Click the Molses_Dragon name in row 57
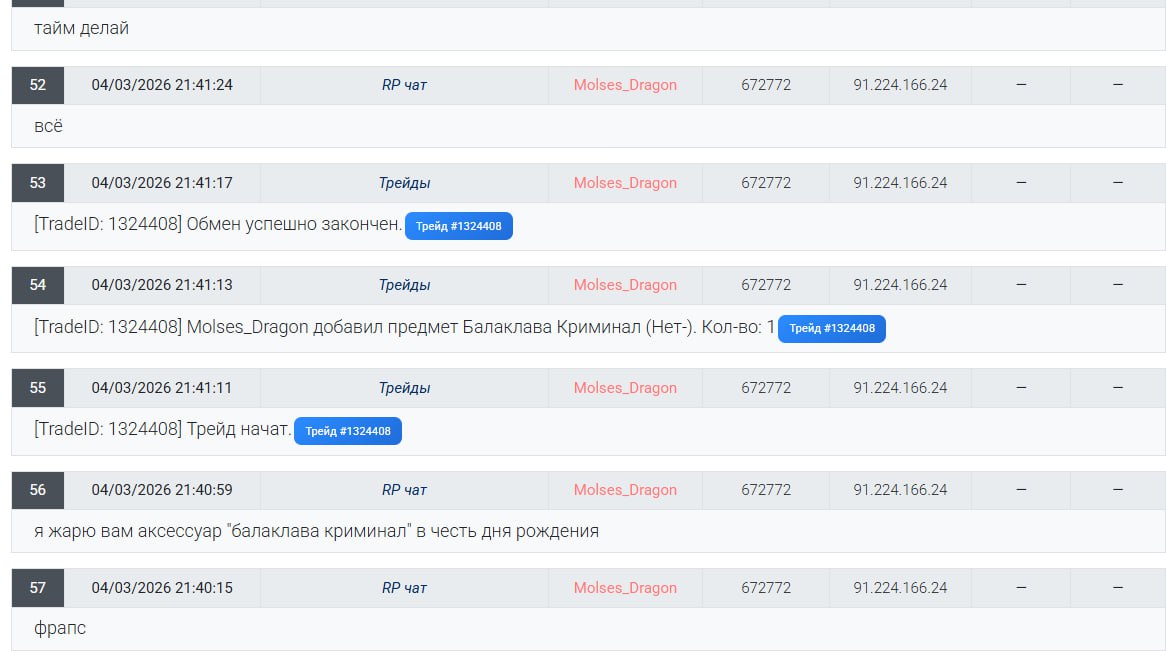 625,588
